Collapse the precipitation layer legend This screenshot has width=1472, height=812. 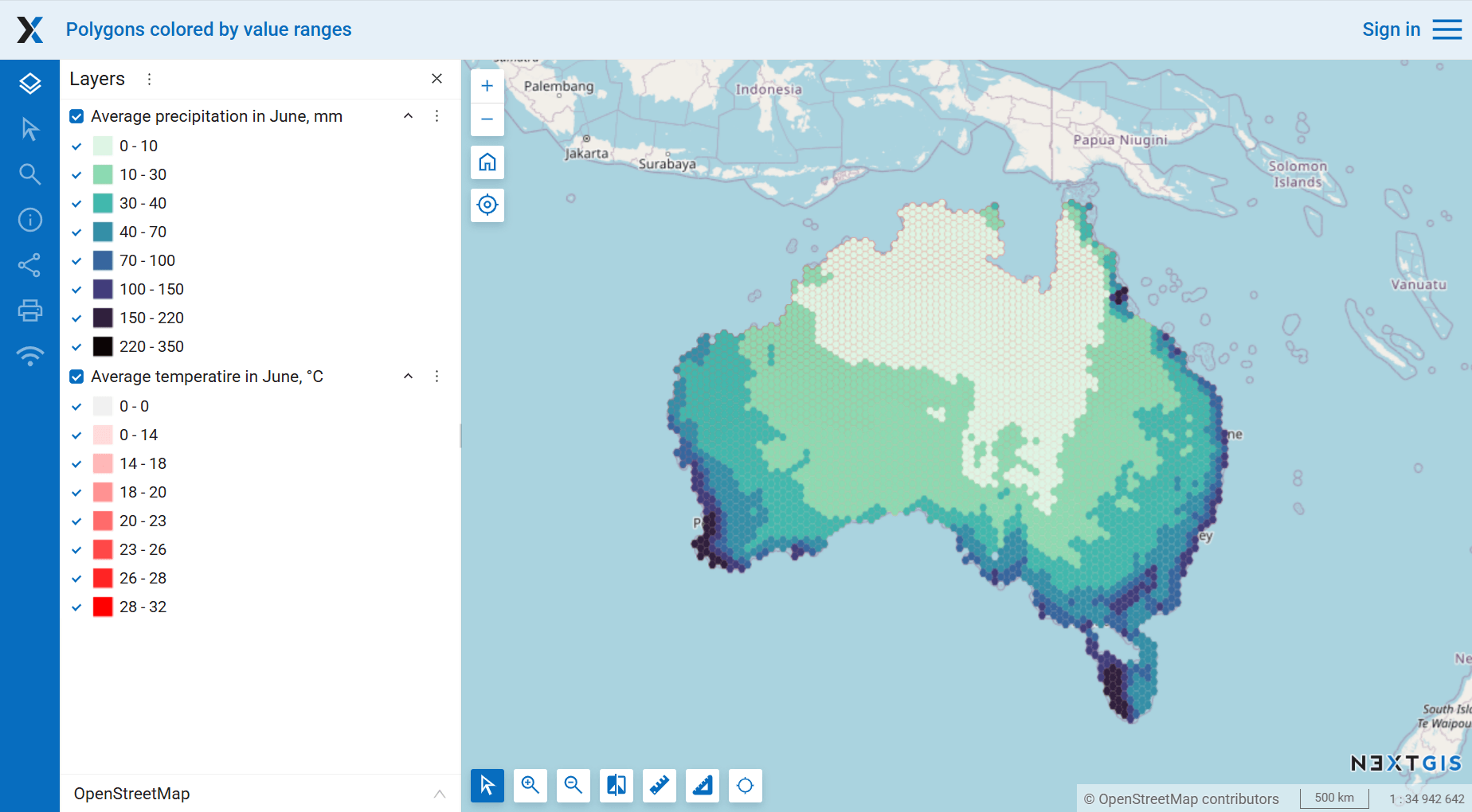pyautogui.click(x=408, y=116)
